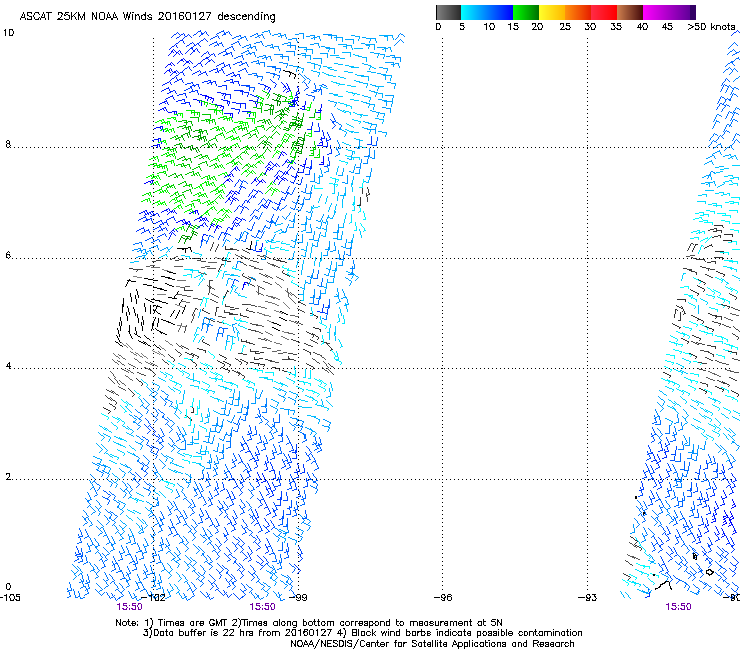Click the green 15–20 knots color segment
Image resolution: width=740 pixels, height=650 pixels.
tap(526, 12)
